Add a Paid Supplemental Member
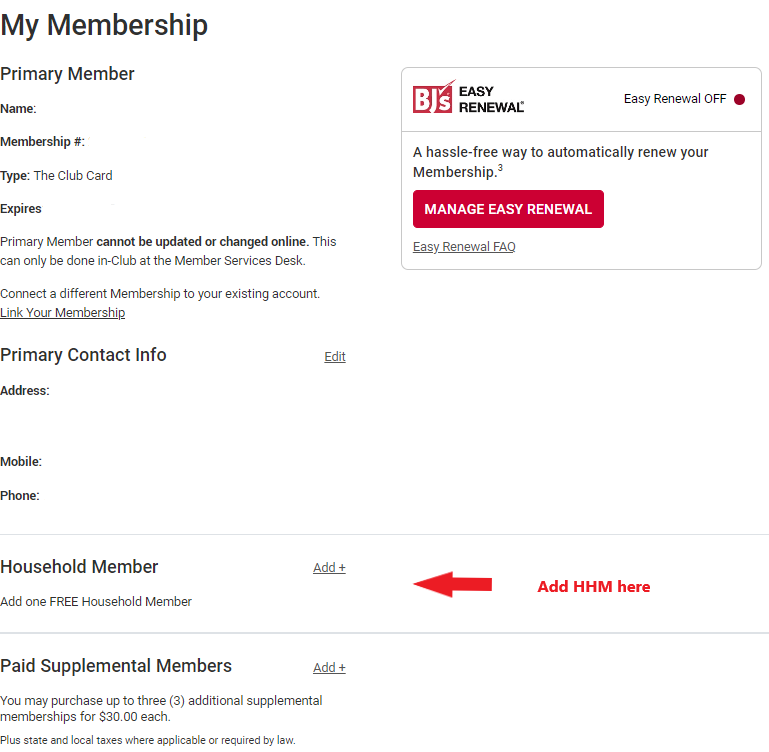Viewport: 769px width, 752px height. 330,668
